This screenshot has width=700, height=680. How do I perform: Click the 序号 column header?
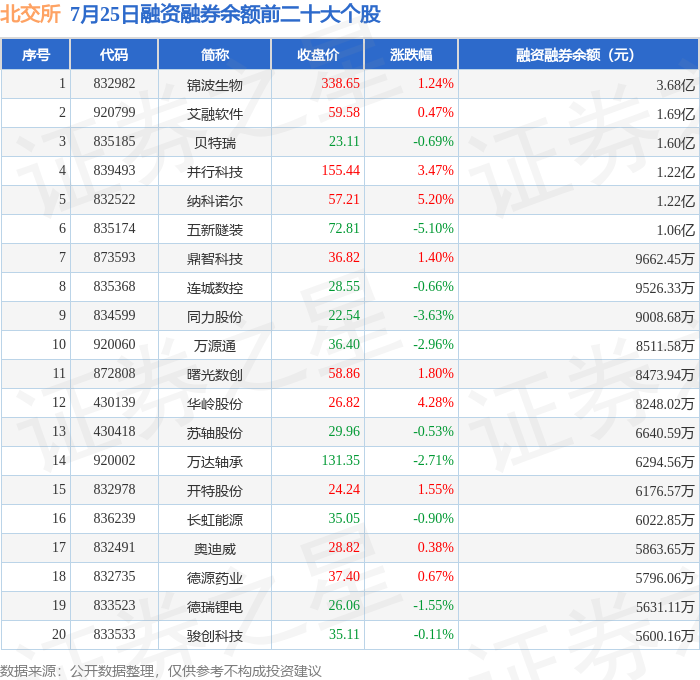(x=36, y=54)
